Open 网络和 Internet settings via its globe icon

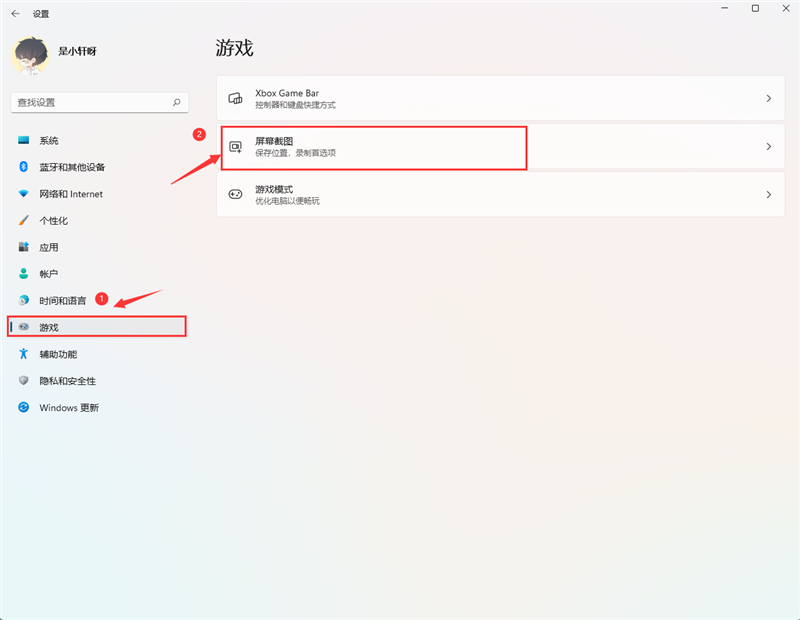coord(24,194)
